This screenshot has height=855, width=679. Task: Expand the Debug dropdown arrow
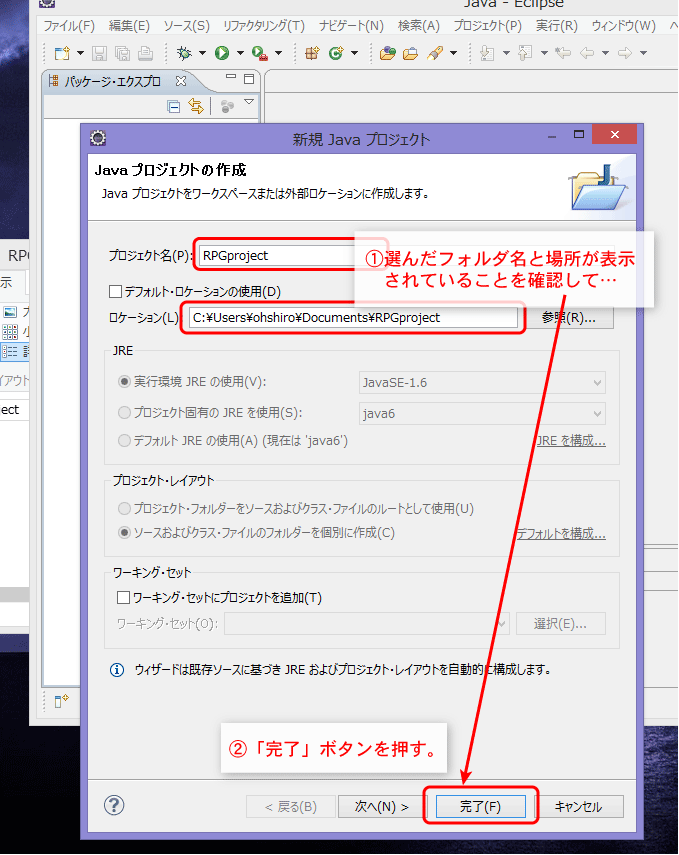click(202, 53)
